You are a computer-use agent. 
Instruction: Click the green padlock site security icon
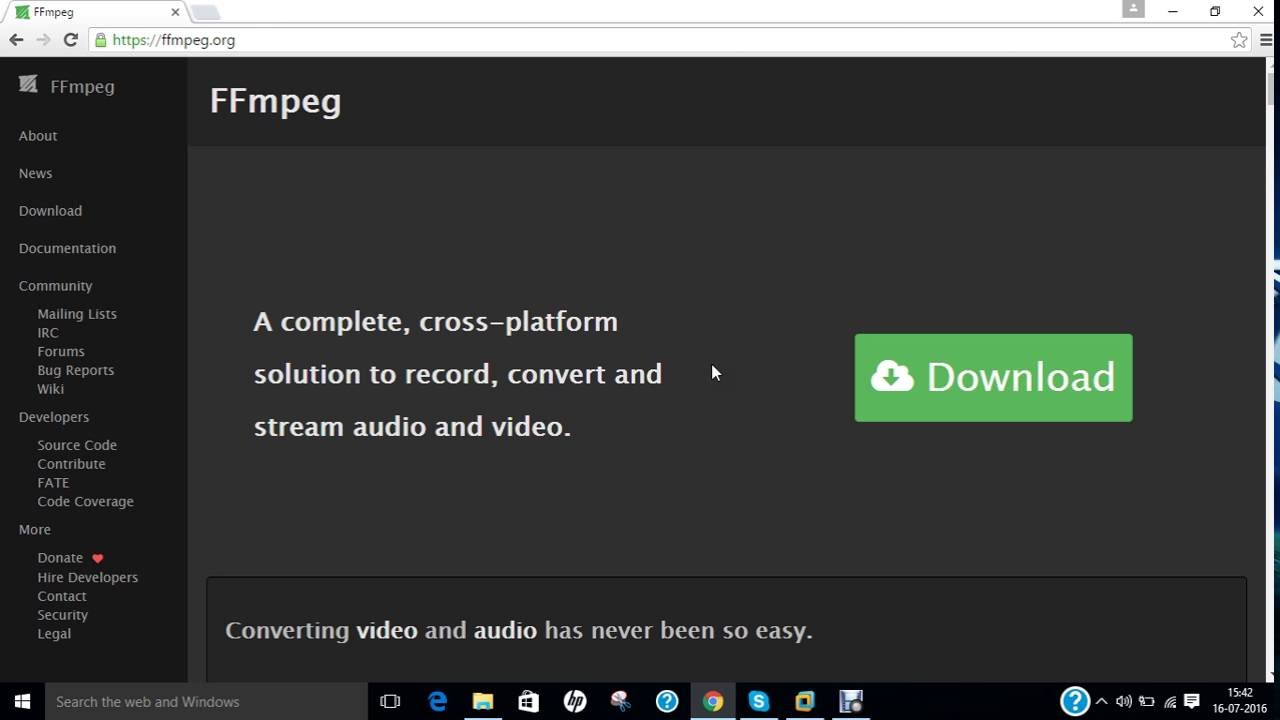(x=100, y=40)
